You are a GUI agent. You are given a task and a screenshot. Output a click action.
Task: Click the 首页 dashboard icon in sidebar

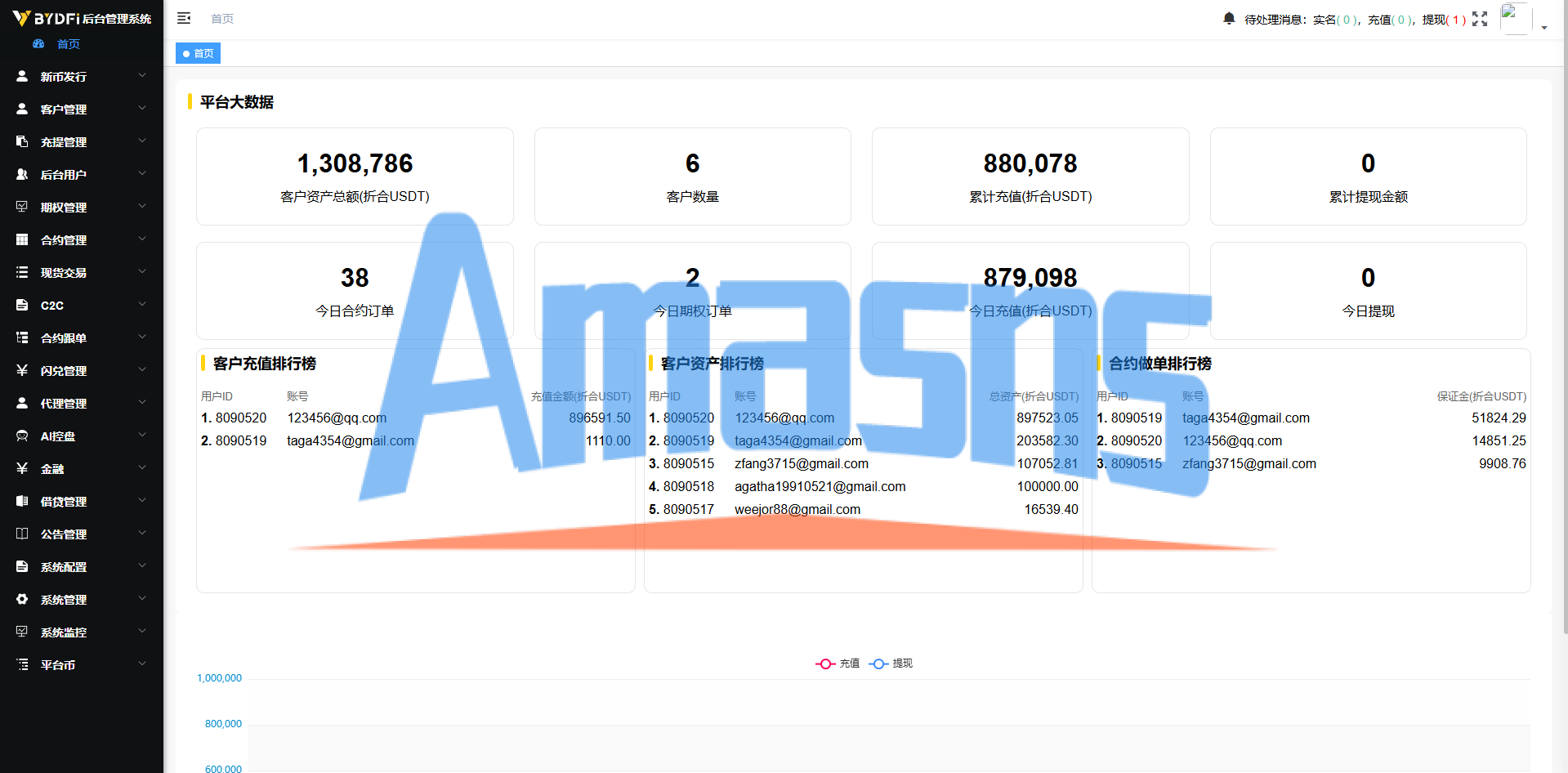pyautogui.click(x=38, y=43)
